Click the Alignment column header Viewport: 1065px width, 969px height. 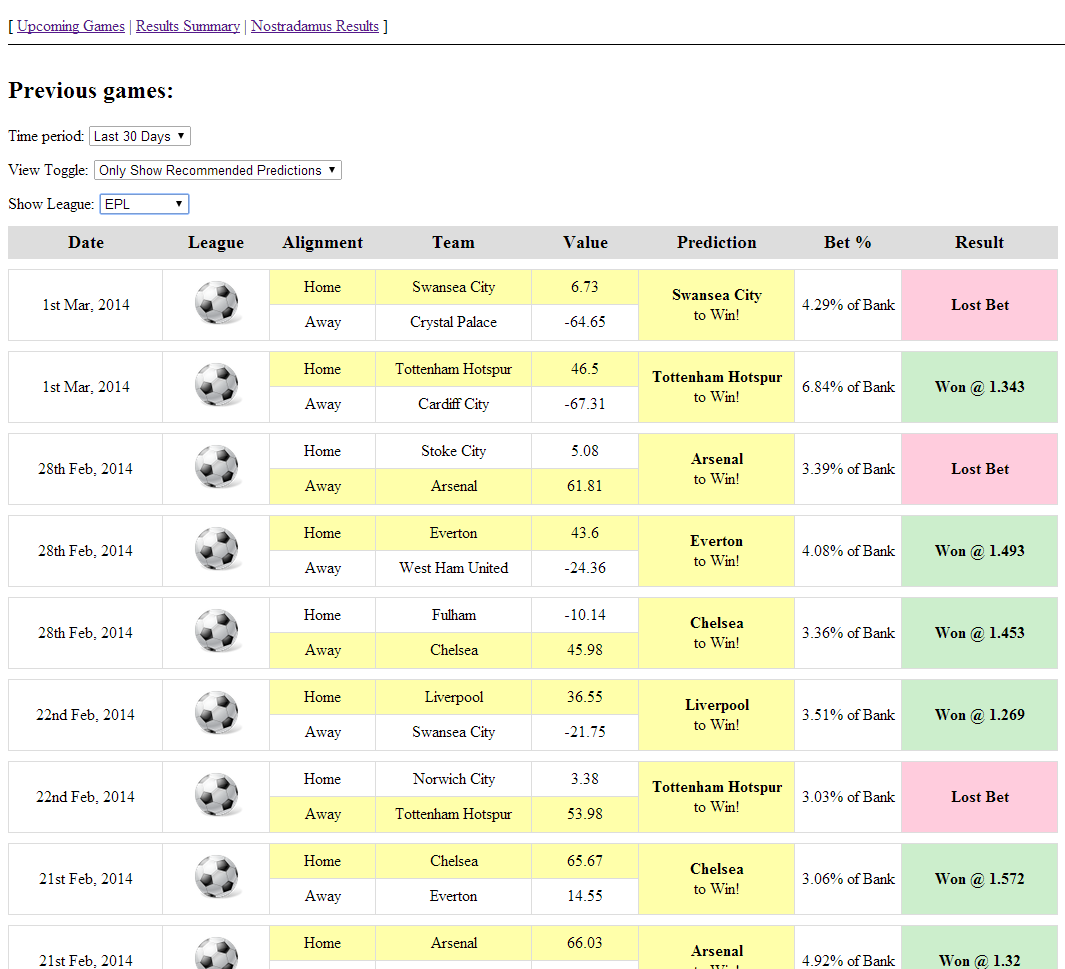pos(323,242)
